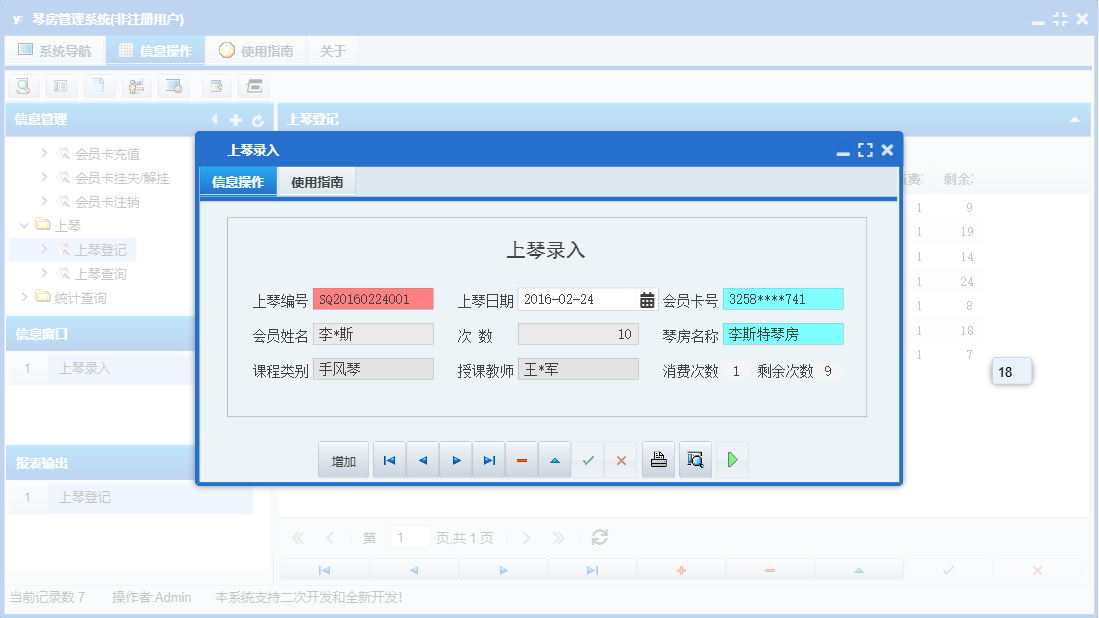Click the new document icon in the toolbar
The width and height of the screenshot is (1099, 618).
(x=97, y=86)
